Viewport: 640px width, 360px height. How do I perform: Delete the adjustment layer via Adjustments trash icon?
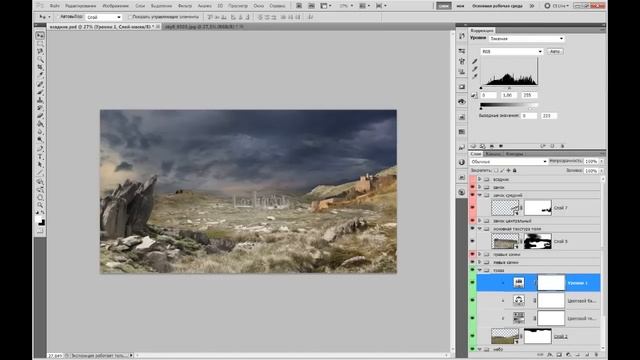(562, 146)
